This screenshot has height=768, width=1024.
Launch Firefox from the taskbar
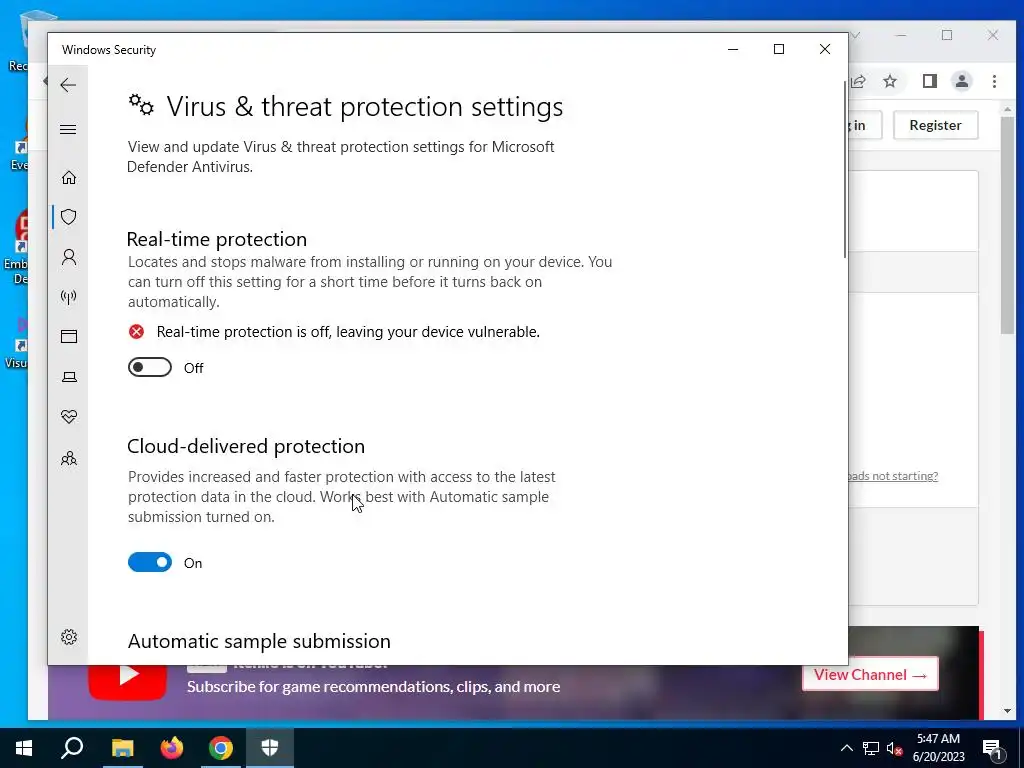(172, 748)
